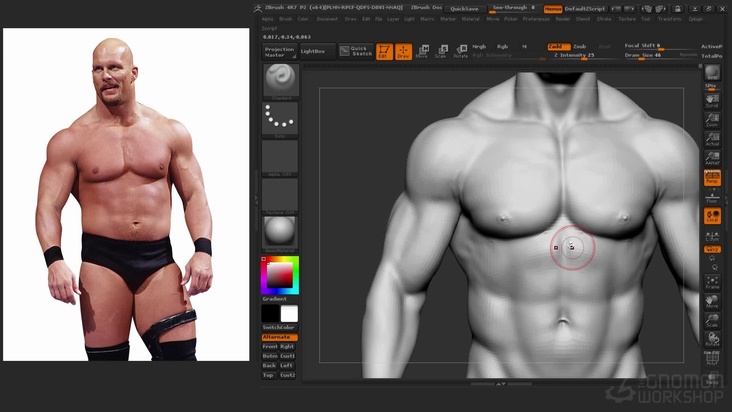
Task: Open the stroke type dots selector
Action: pyautogui.click(x=280, y=119)
